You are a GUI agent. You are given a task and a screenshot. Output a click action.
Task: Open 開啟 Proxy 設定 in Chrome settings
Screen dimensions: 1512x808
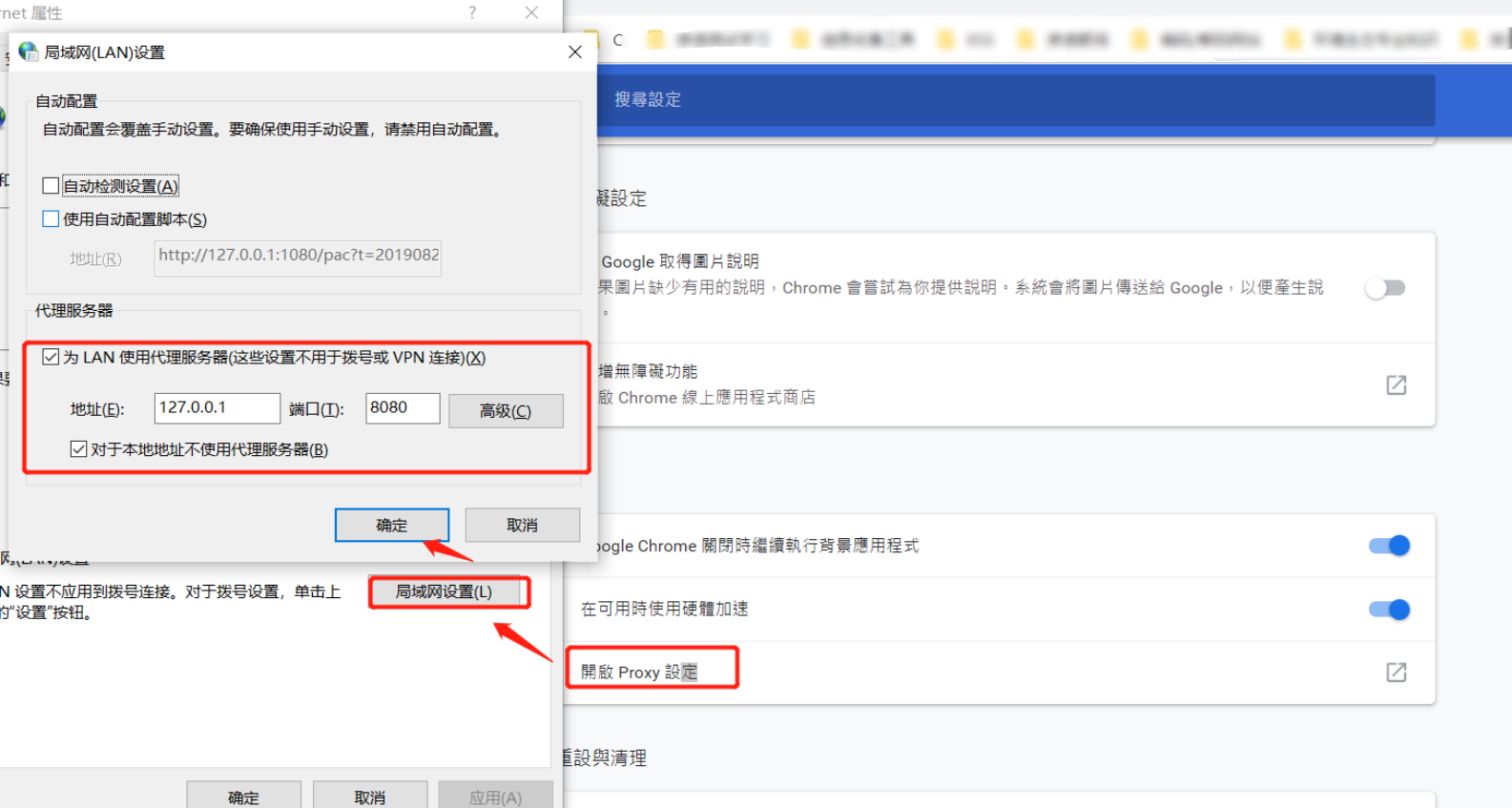point(639,673)
